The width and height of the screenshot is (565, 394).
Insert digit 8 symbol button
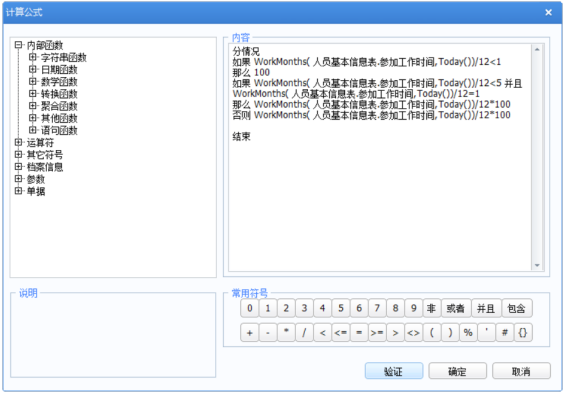pos(395,308)
